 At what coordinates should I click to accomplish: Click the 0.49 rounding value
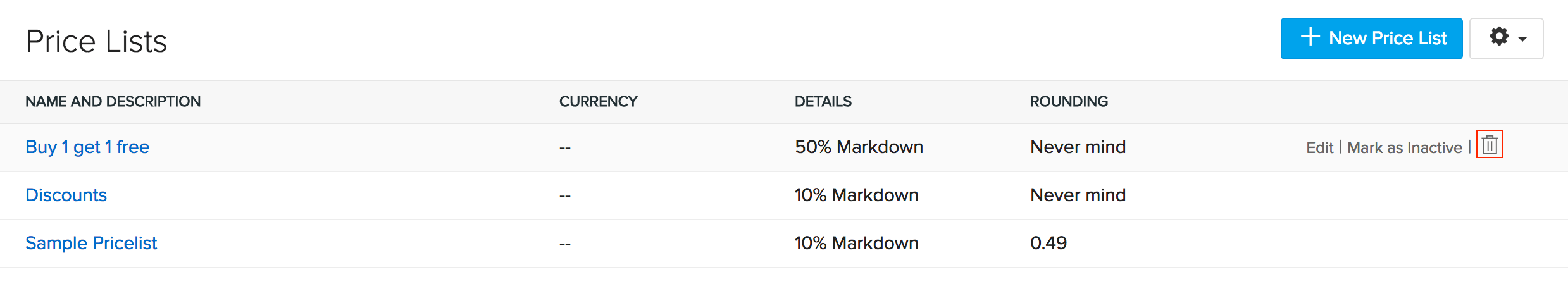pyautogui.click(x=1048, y=243)
